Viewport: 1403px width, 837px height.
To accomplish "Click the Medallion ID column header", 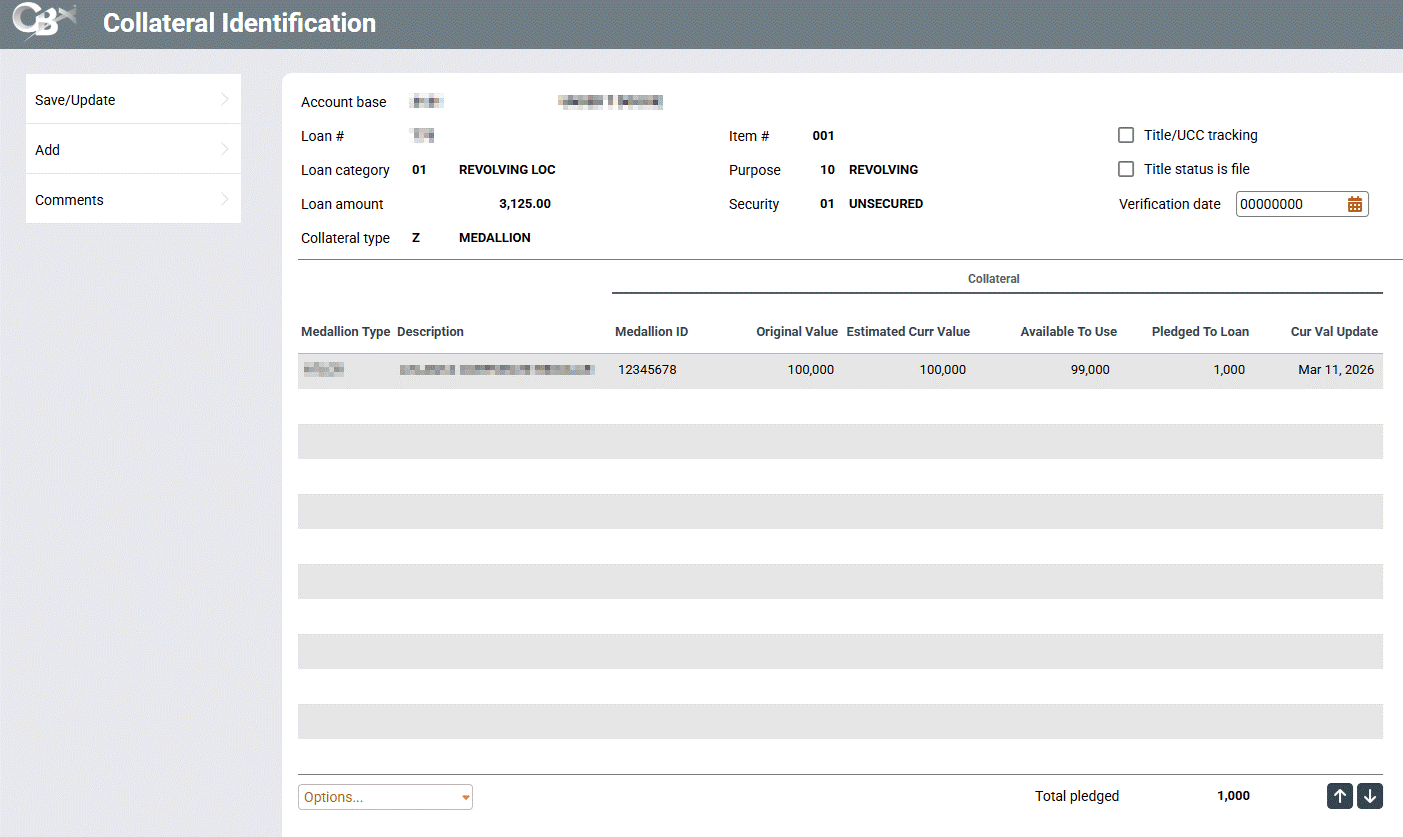I will (651, 332).
